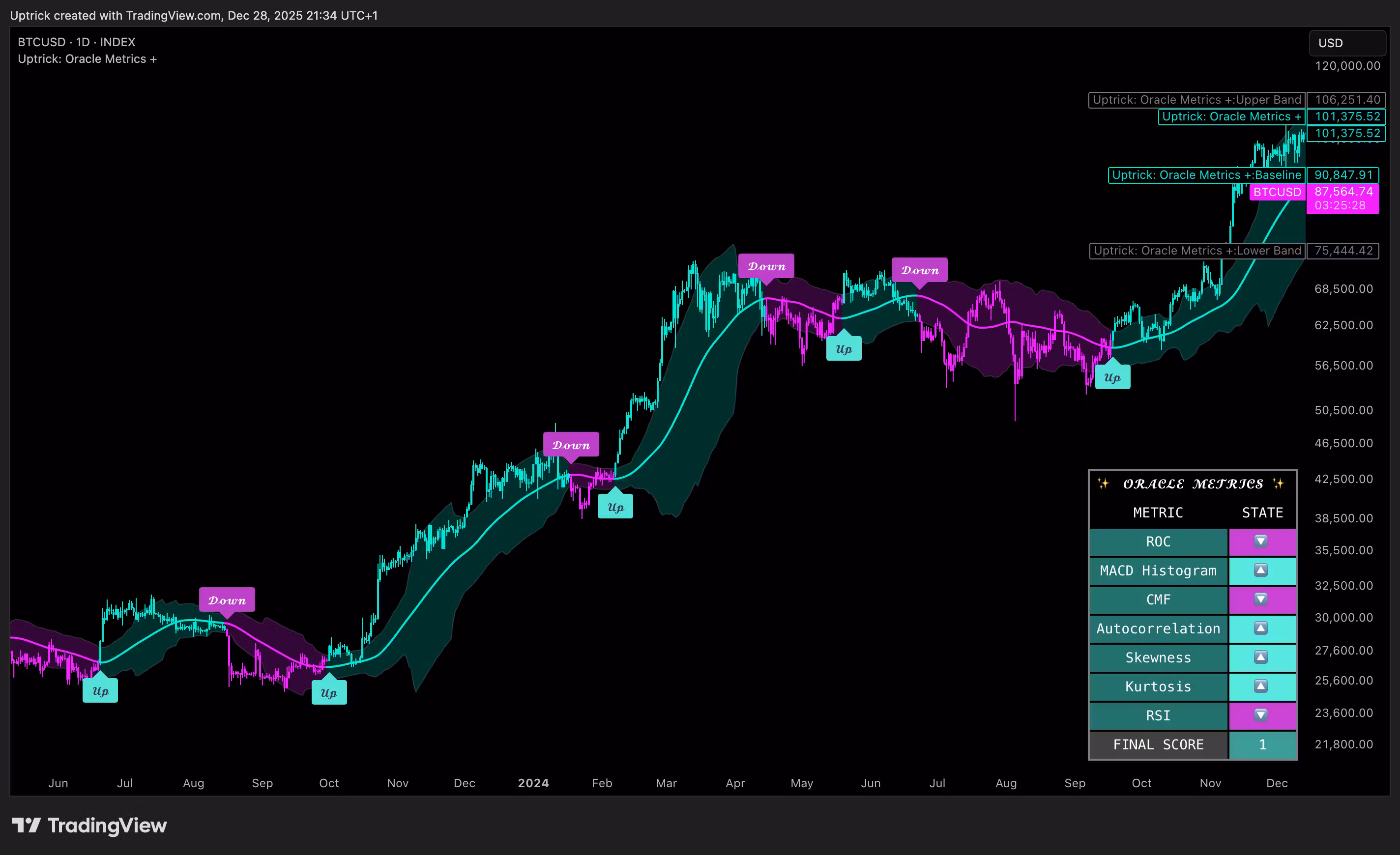Click the RSI down-arrow state icon
The width and height of the screenshot is (1400, 855).
tap(1260, 714)
